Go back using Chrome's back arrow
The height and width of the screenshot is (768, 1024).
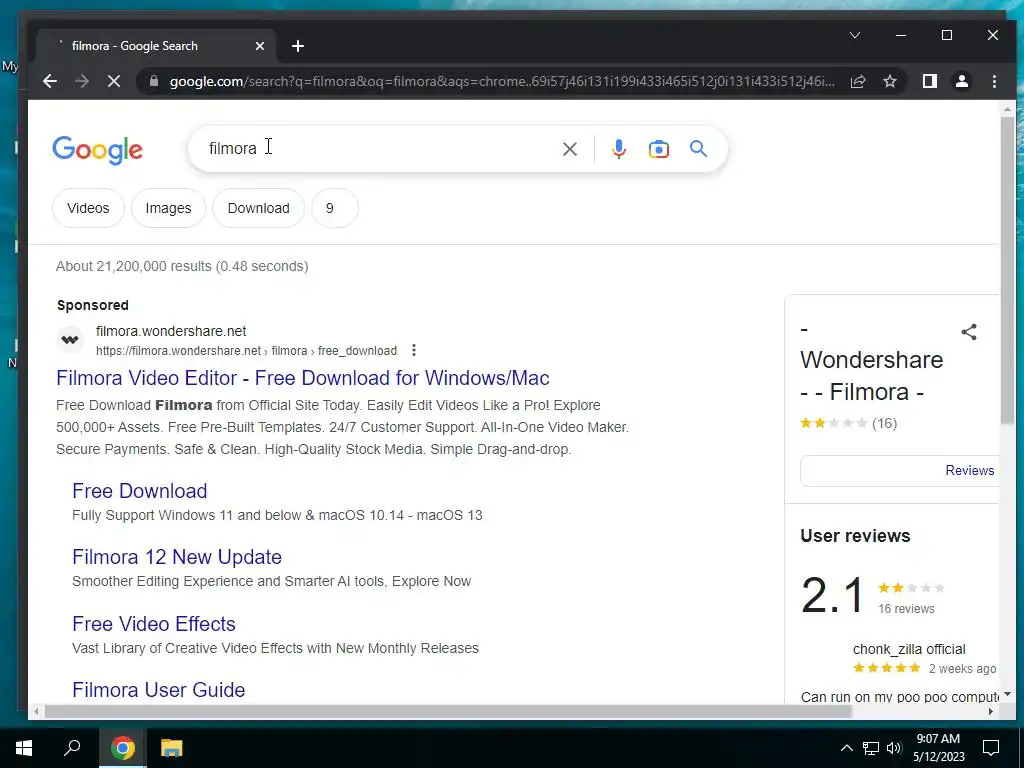(50, 81)
